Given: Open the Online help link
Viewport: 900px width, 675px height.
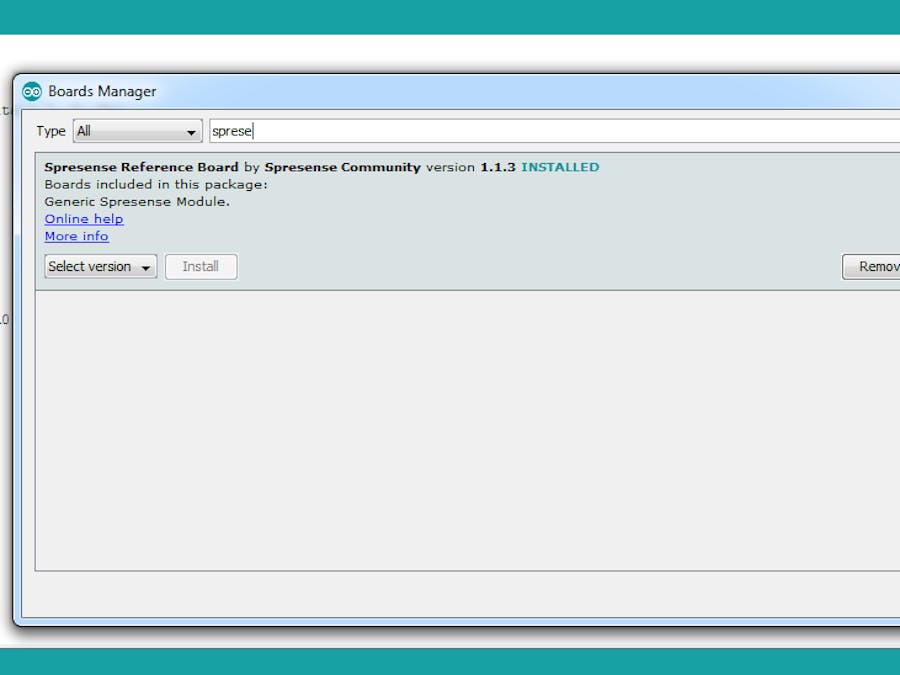Looking at the screenshot, I should tap(84, 219).
